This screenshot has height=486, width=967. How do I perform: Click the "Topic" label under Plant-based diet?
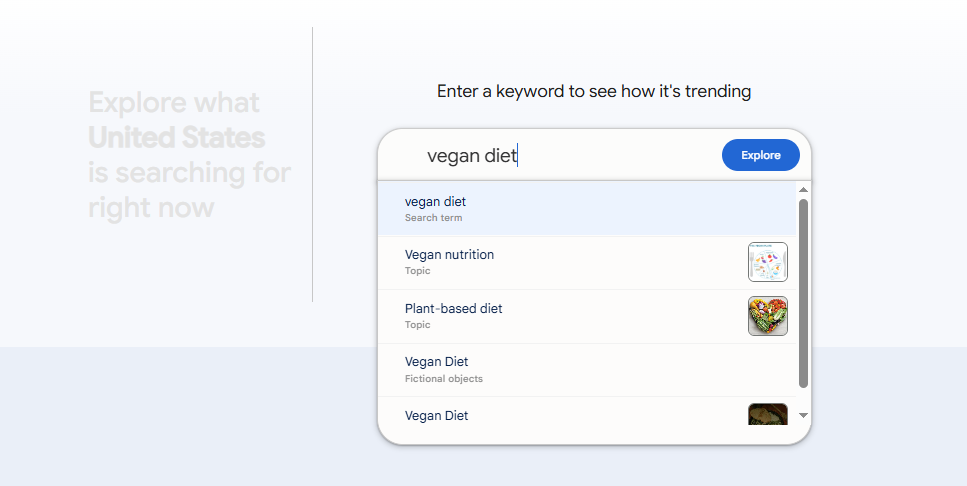coord(418,325)
